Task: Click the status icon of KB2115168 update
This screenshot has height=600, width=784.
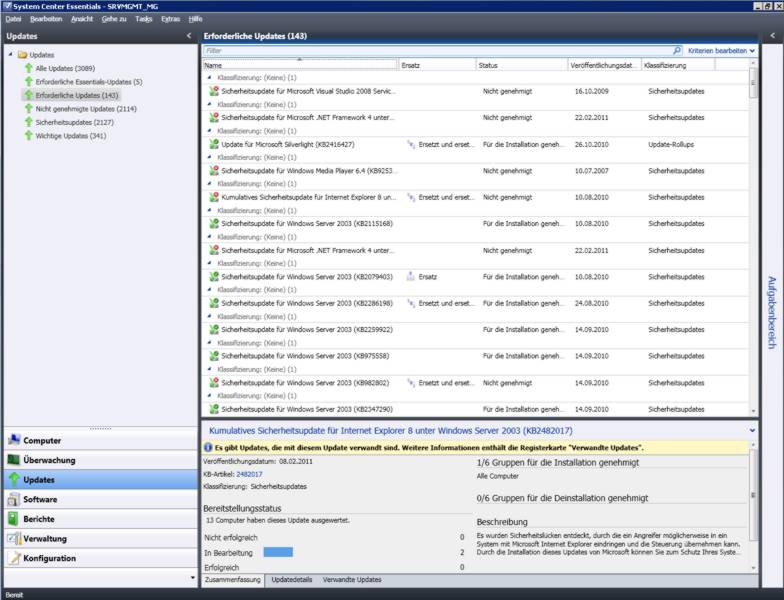Action: (214, 224)
